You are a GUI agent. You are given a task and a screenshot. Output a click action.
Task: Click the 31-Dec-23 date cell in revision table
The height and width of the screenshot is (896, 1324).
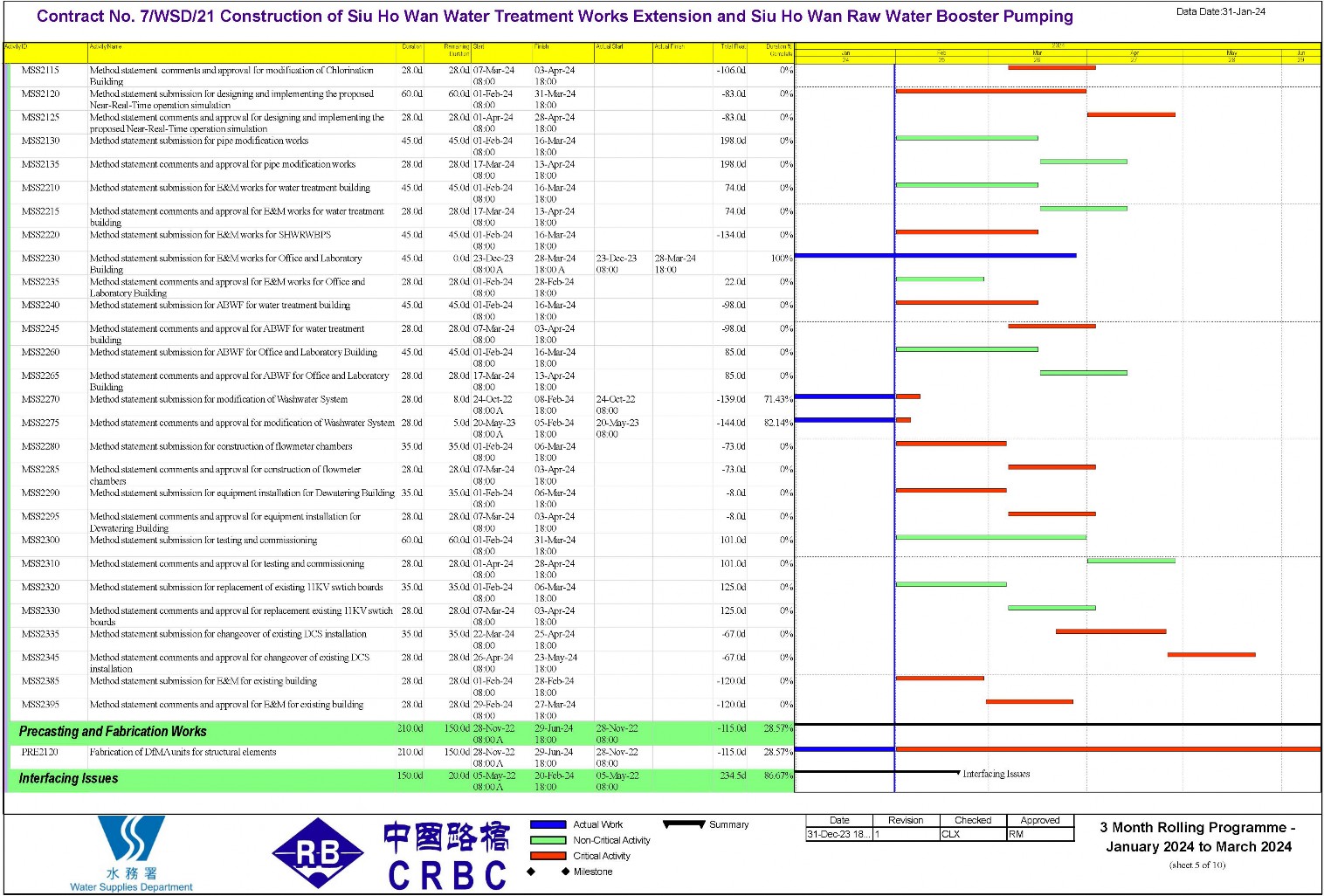[x=839, y=834]
